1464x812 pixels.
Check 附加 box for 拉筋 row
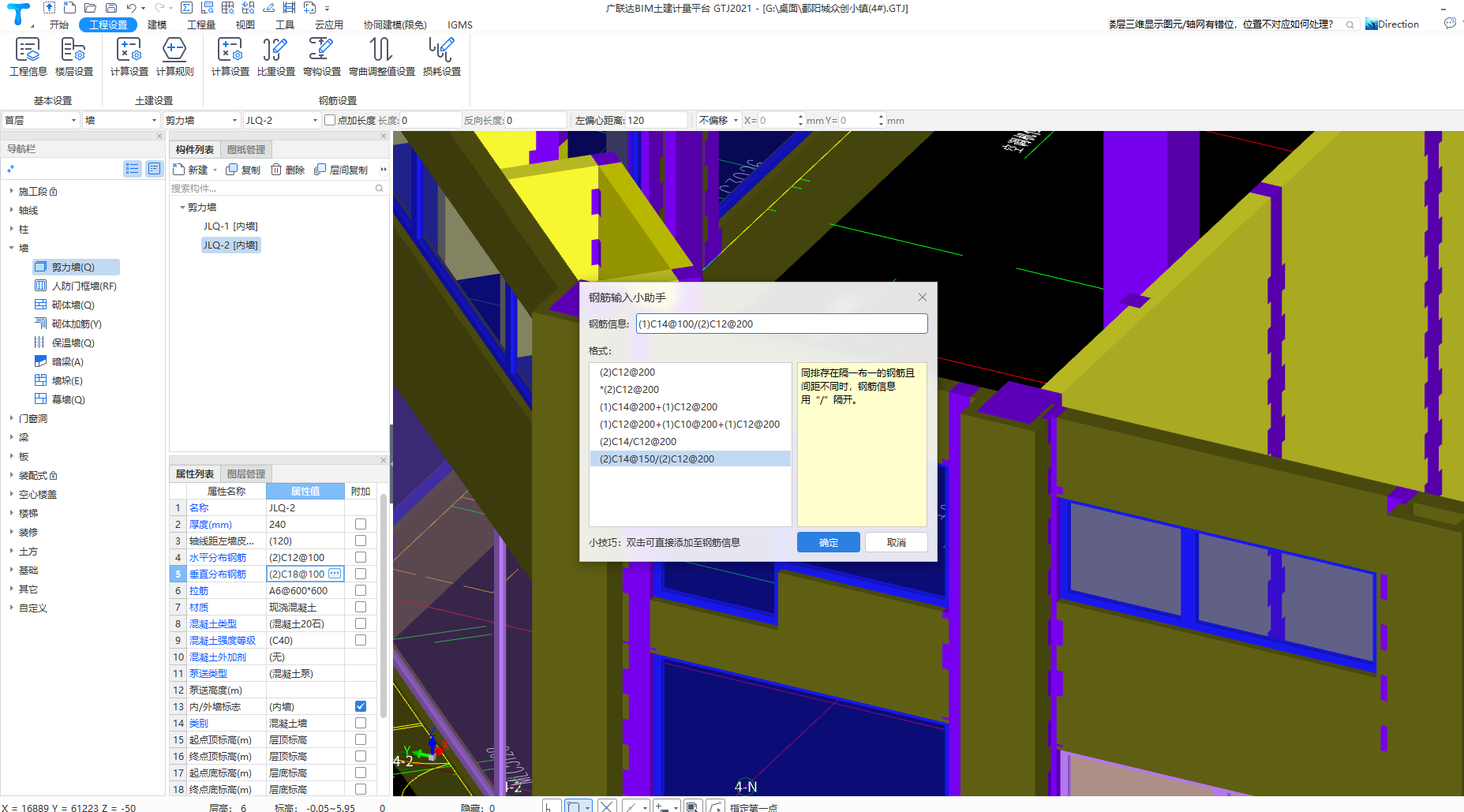(x=361, y=590)
